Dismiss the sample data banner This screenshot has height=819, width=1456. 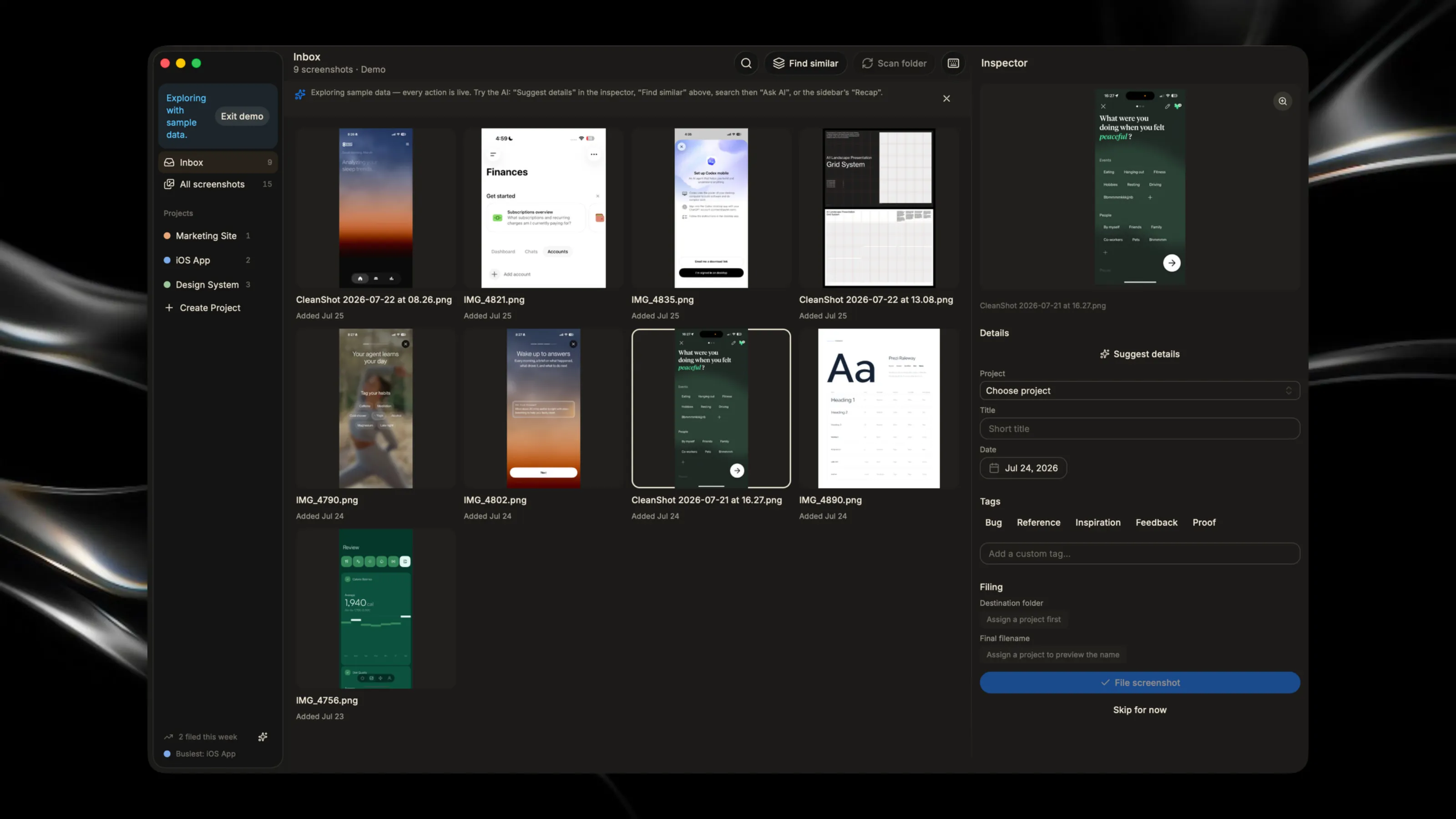(946, 98)
